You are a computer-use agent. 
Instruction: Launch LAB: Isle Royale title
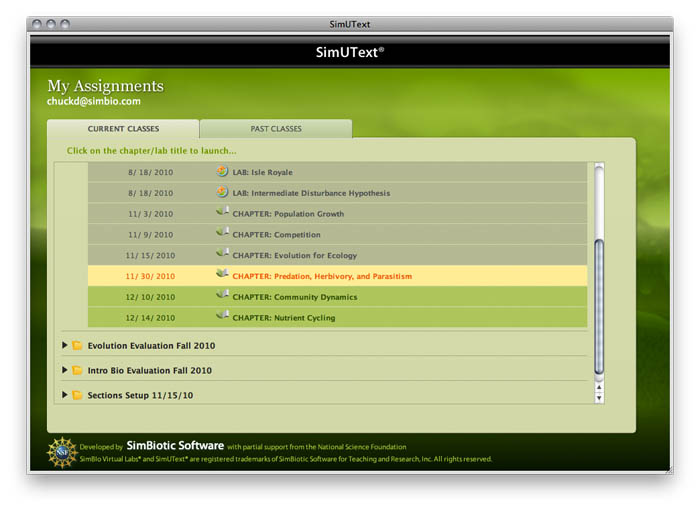pos(262,172)
